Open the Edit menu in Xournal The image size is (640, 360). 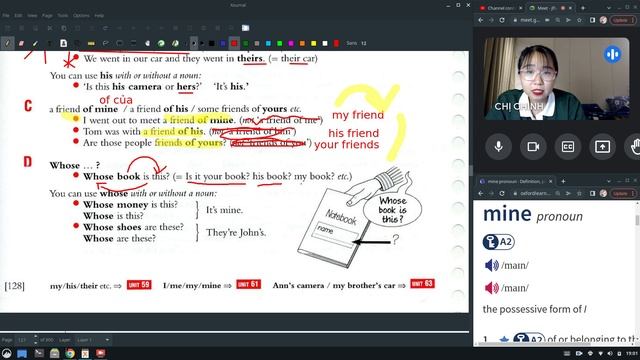(x=18, y=16)
